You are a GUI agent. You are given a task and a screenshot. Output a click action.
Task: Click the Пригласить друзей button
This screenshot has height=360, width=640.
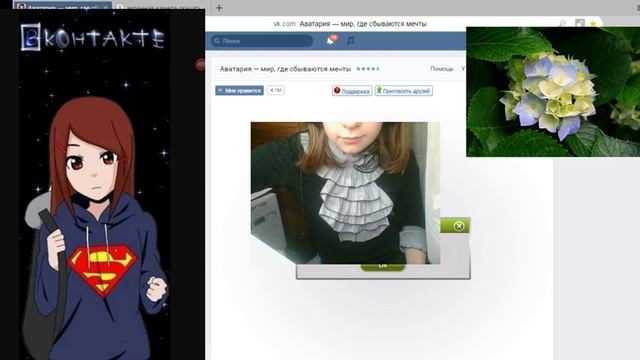(x=404, y=91)
